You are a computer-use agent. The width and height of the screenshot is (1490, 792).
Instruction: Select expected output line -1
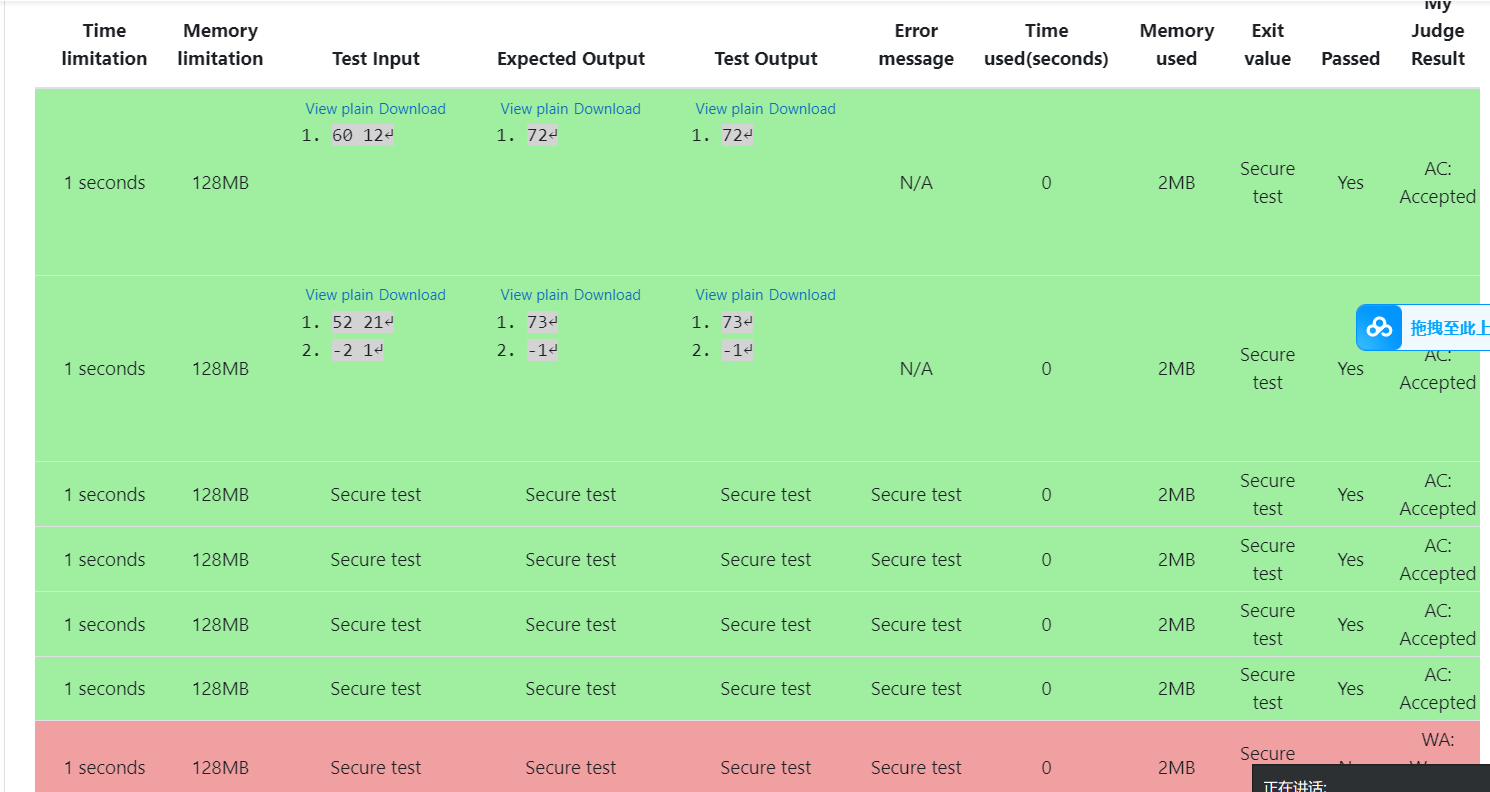coord(542,351)
